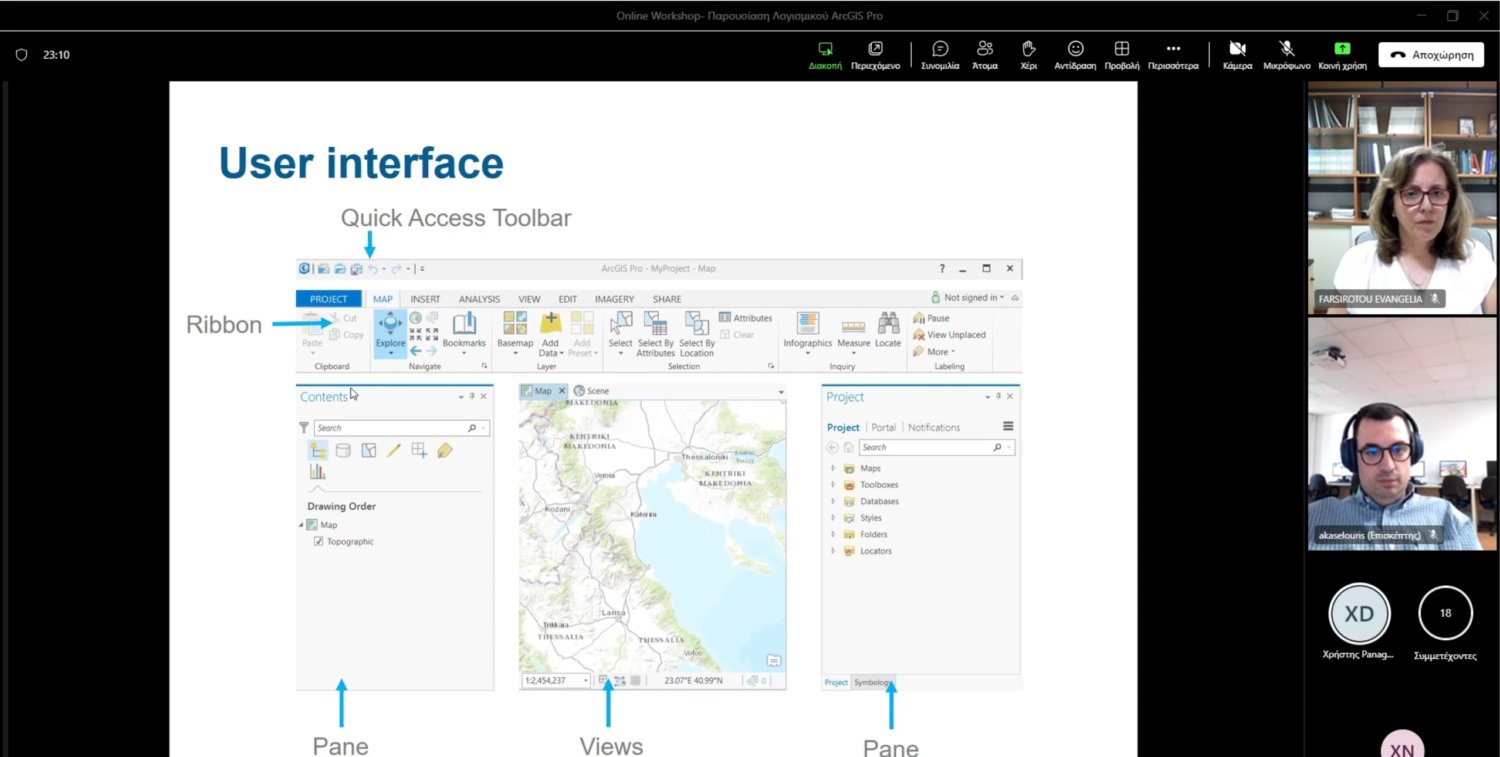1500x757 pixels.
Task: Turn on camera with Κάμερα button
Action: coord(1237,54)
